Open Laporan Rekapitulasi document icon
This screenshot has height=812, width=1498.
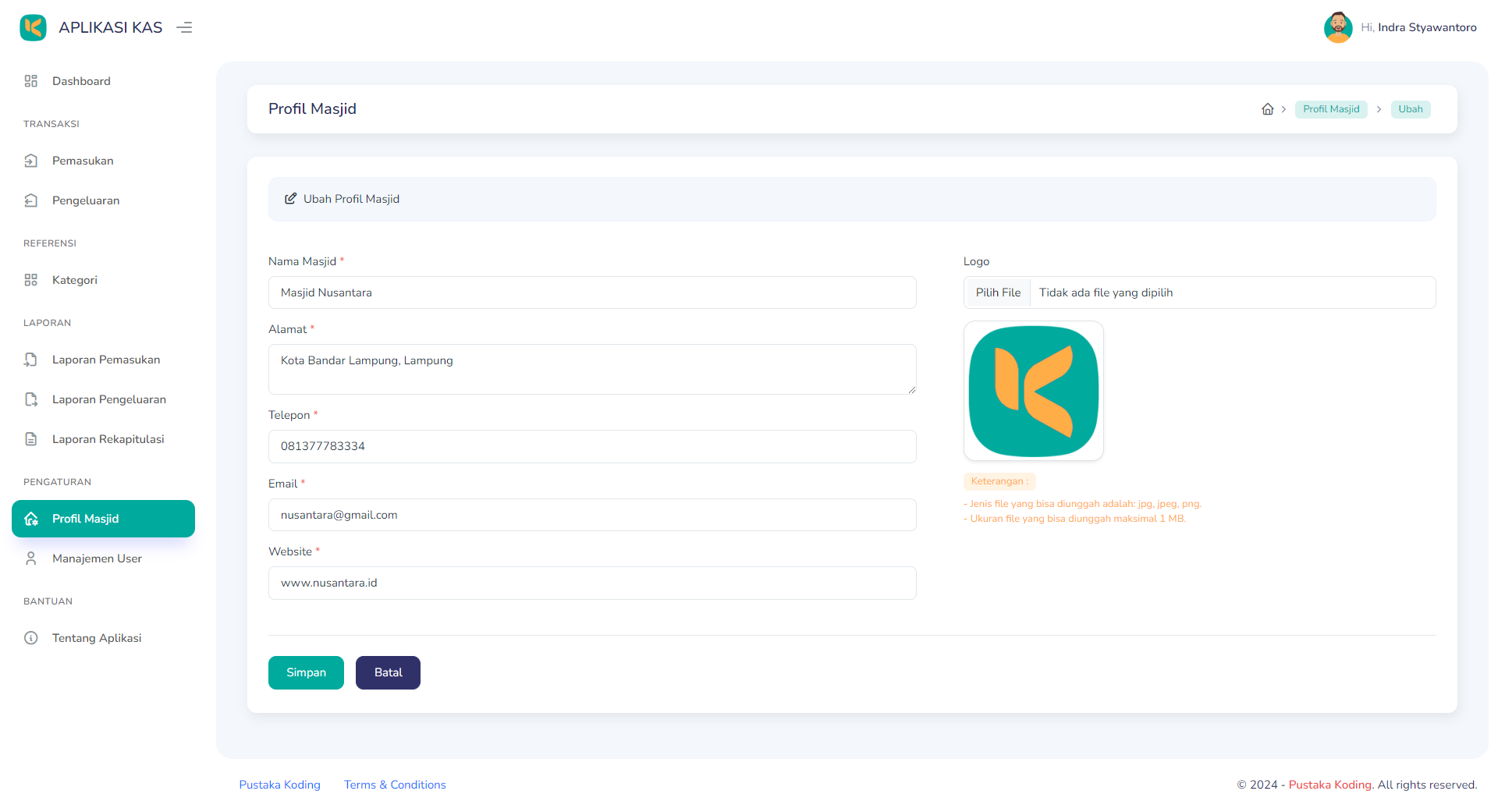(31, 438)
